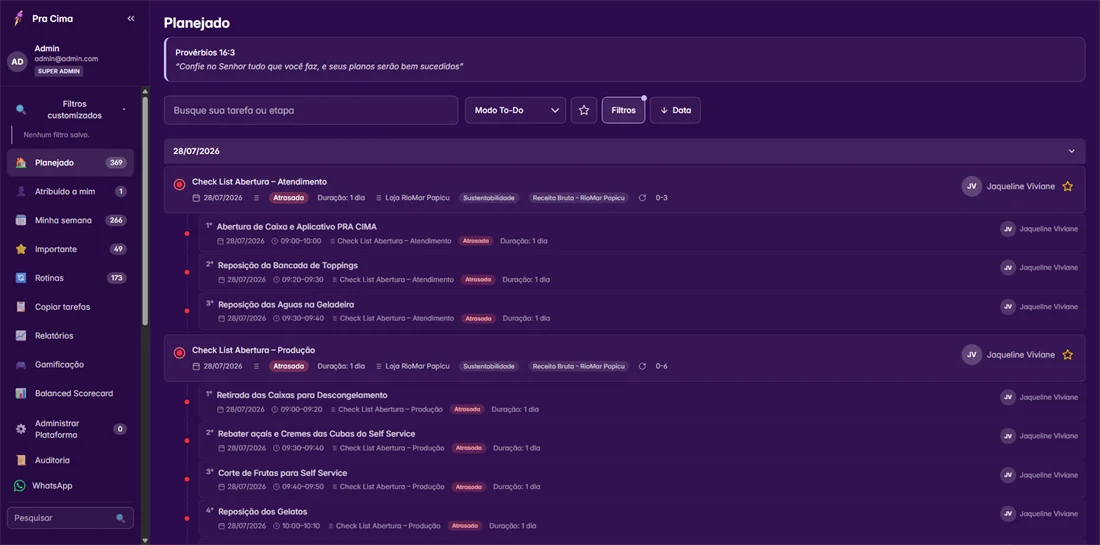The image size is (1100, 545).
Task: Click the JV avatar on Reposição dos Gelatos row
Action: [x=1008, y=513]
